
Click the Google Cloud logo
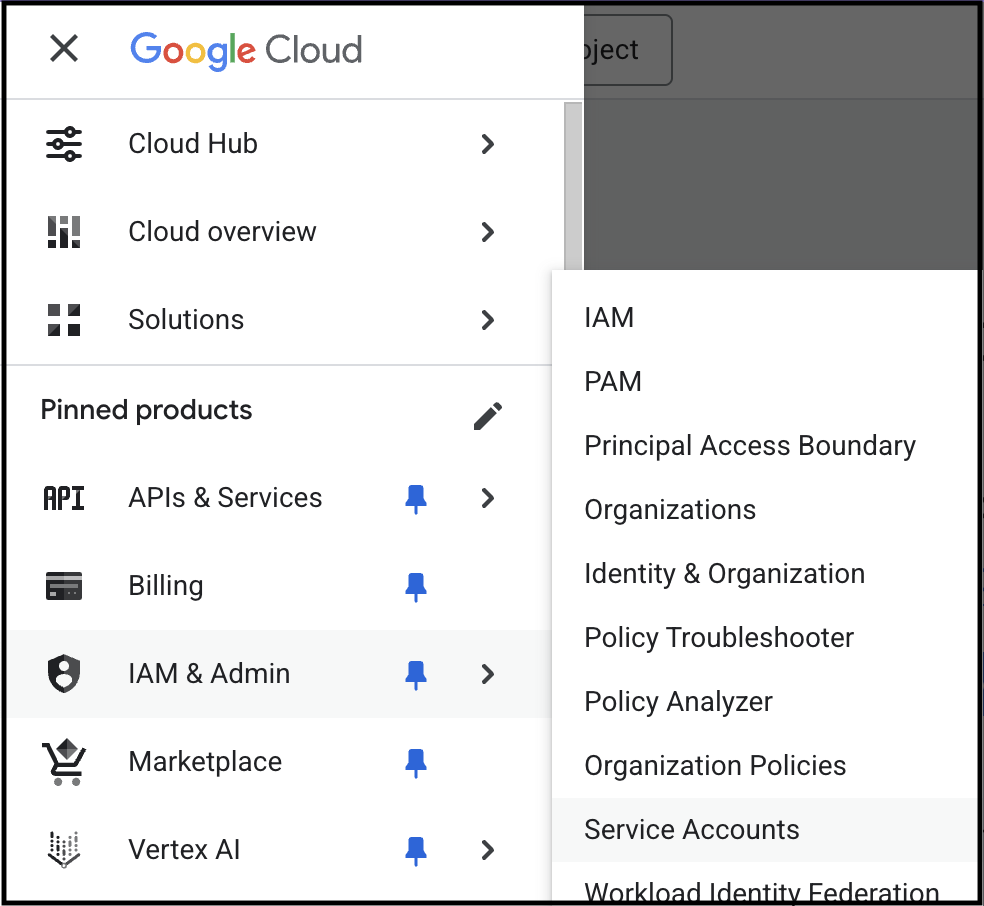[246, 50]
